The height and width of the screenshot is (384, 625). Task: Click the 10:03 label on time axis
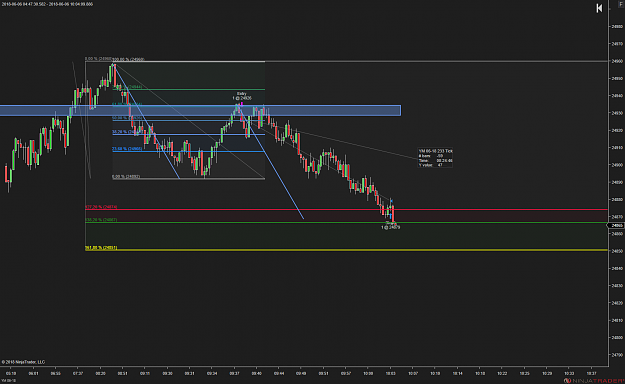tap(391, 374)
